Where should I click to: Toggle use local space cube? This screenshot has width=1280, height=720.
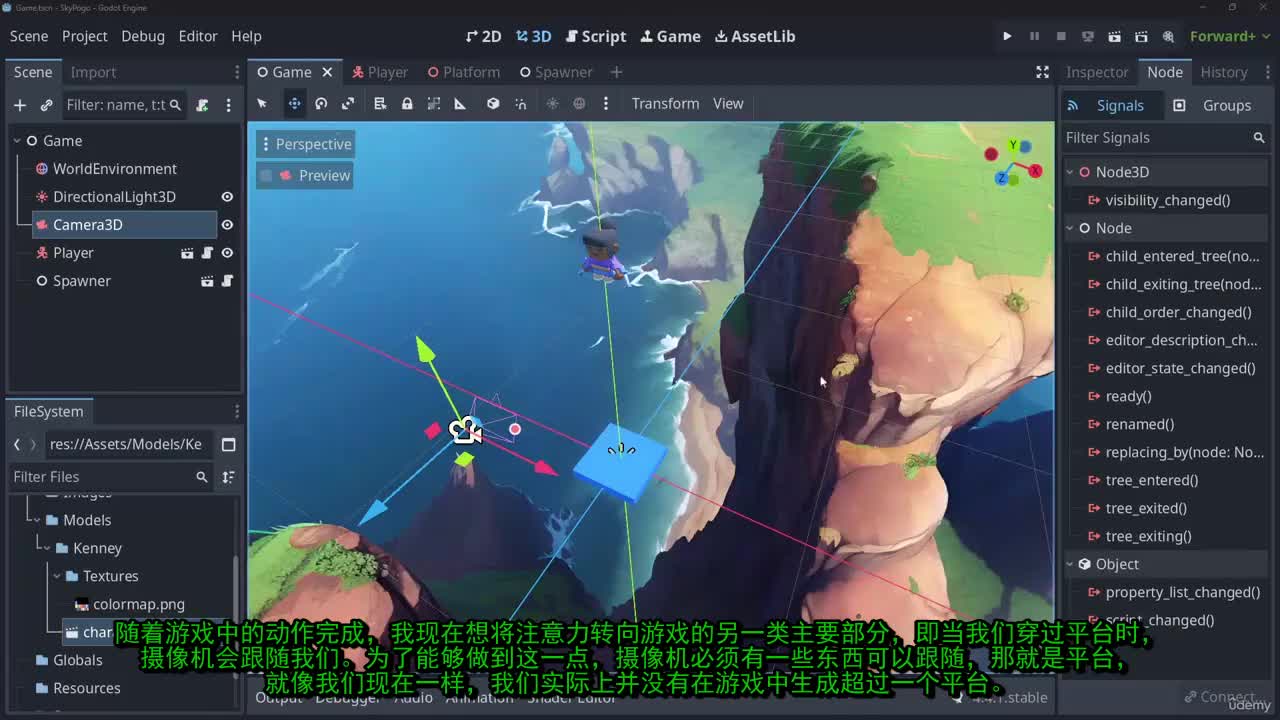493,104
